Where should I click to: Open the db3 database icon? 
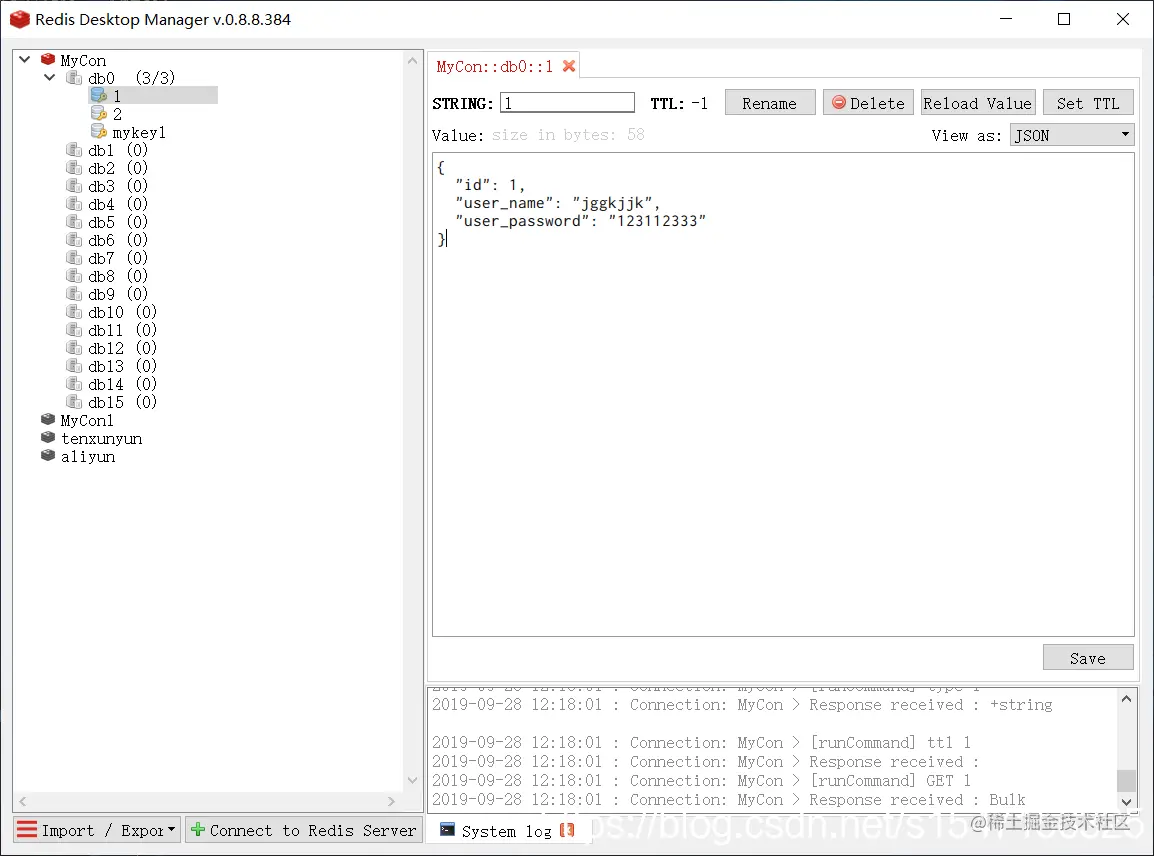tap(74, 185)
